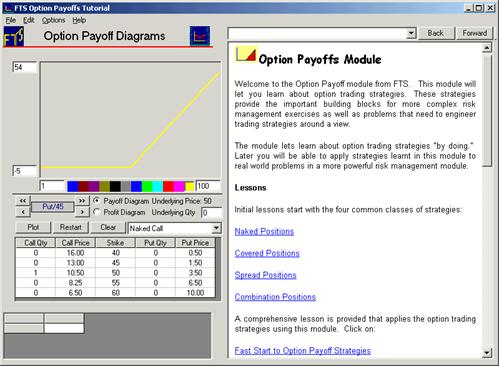The height and width of the screenshot is (366, 499).
Task: Click the scroll-up arrow in the help pane
Action: [x=487, y=48]
